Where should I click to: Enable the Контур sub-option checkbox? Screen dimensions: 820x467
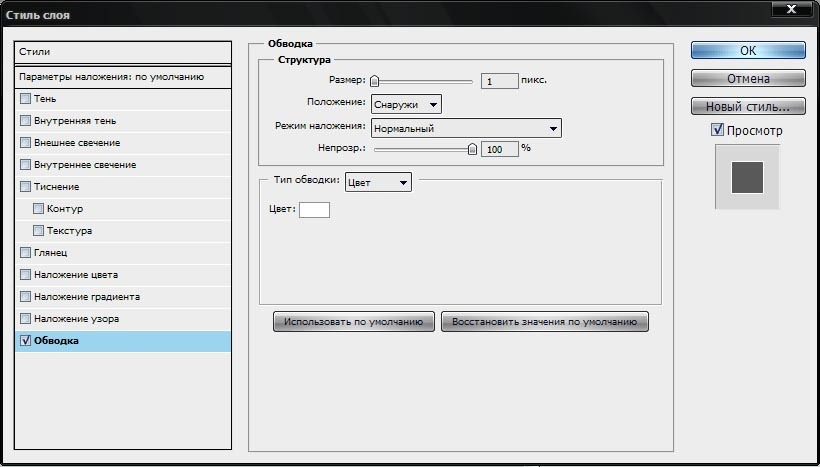tap(39, 209)
